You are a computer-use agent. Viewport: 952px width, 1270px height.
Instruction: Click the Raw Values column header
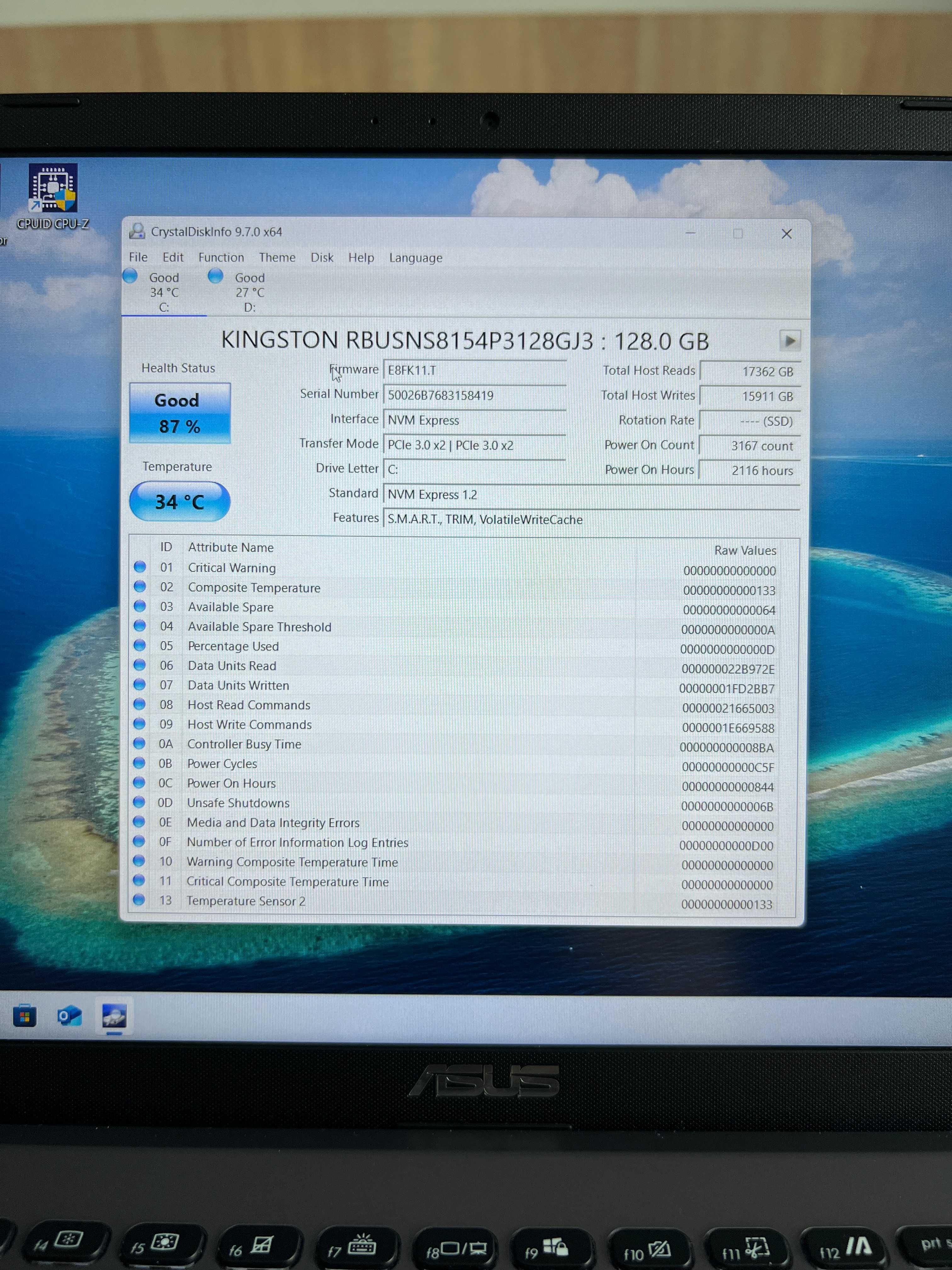[x=745, y=550]
